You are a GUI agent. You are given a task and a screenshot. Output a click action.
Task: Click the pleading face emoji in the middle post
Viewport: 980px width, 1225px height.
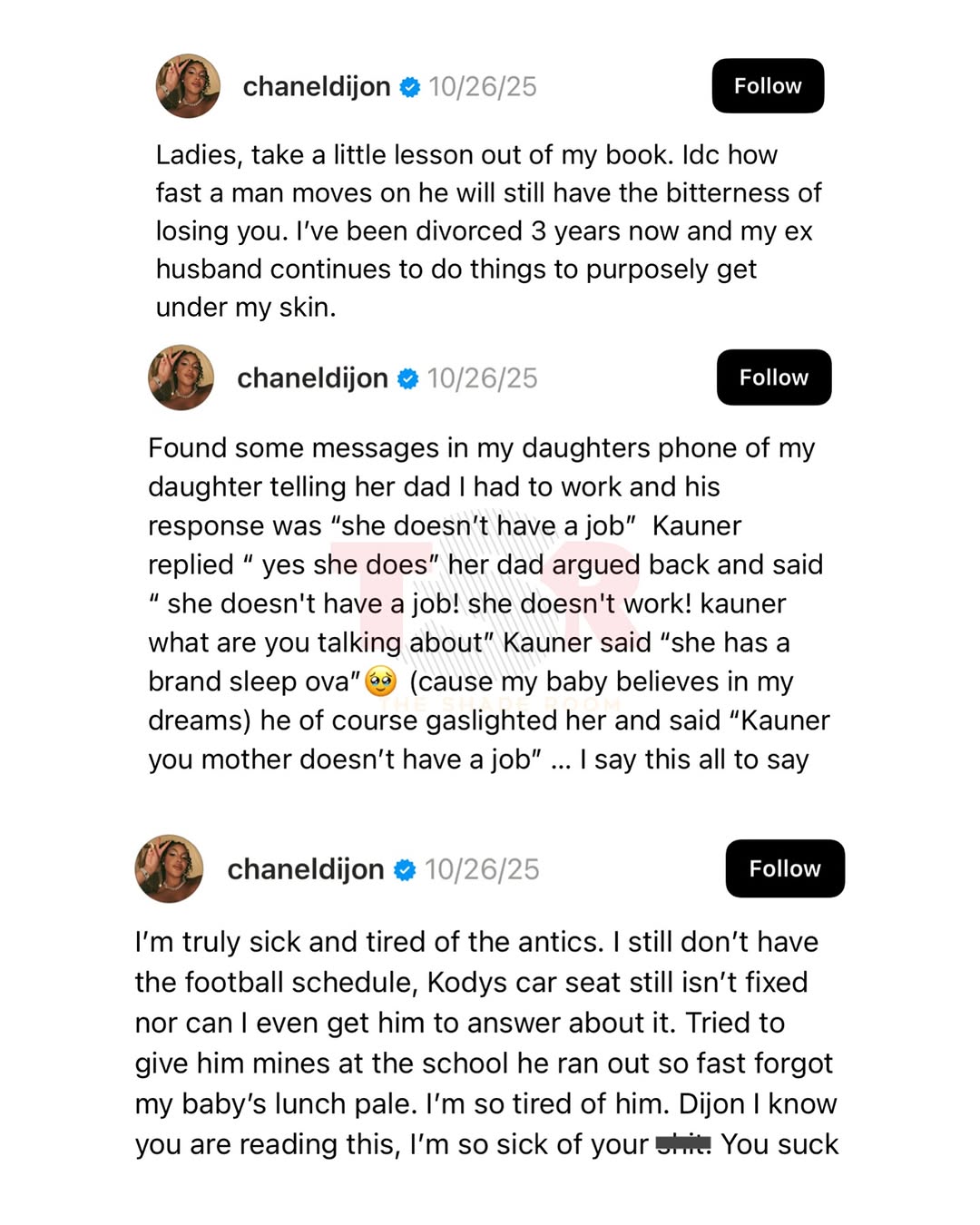[381, 681]
